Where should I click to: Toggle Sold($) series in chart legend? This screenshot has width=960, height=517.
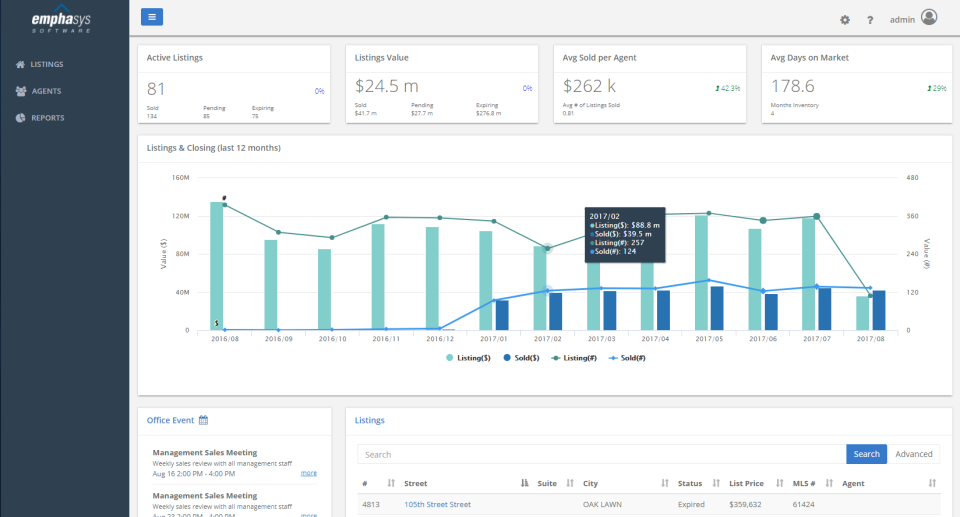coord(521,358)
